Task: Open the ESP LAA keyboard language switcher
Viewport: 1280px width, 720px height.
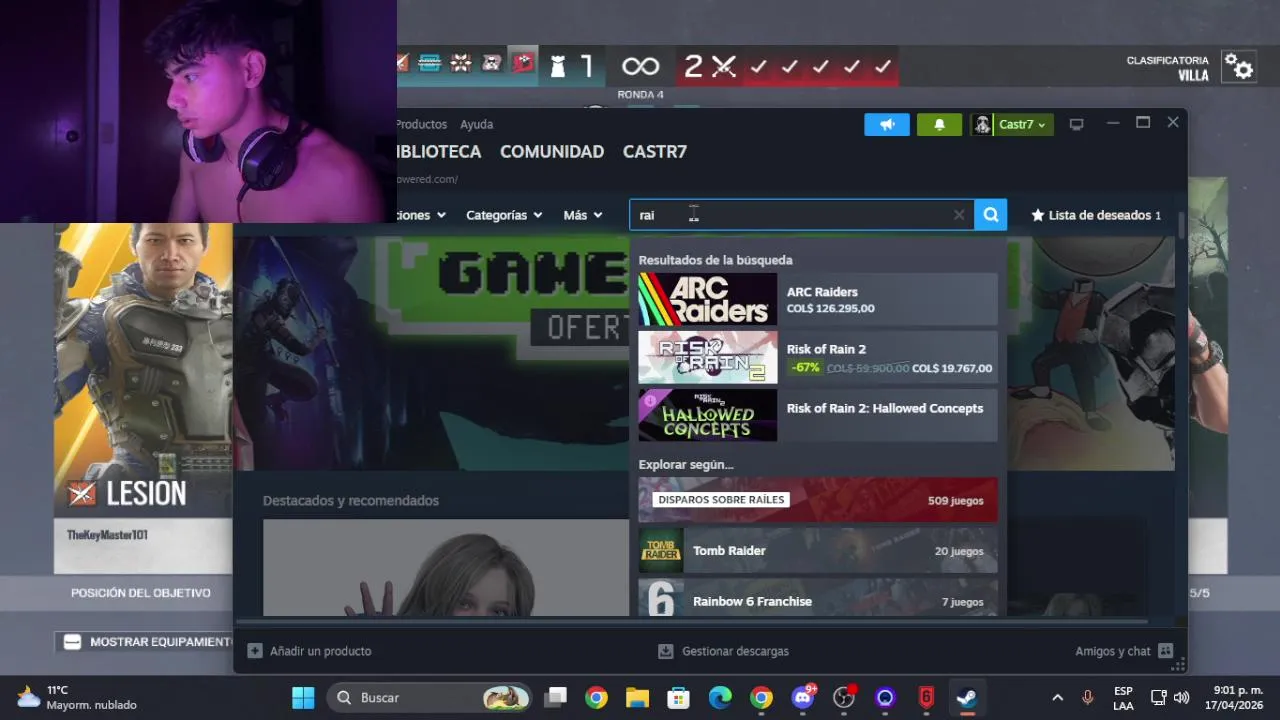Action: [1123, 698]
